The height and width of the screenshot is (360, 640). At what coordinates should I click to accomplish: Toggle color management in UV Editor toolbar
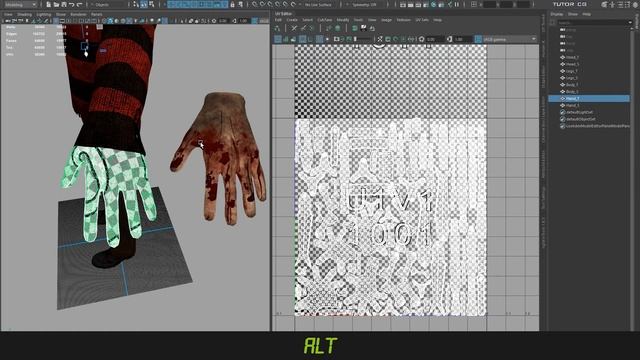pos(478,39)
